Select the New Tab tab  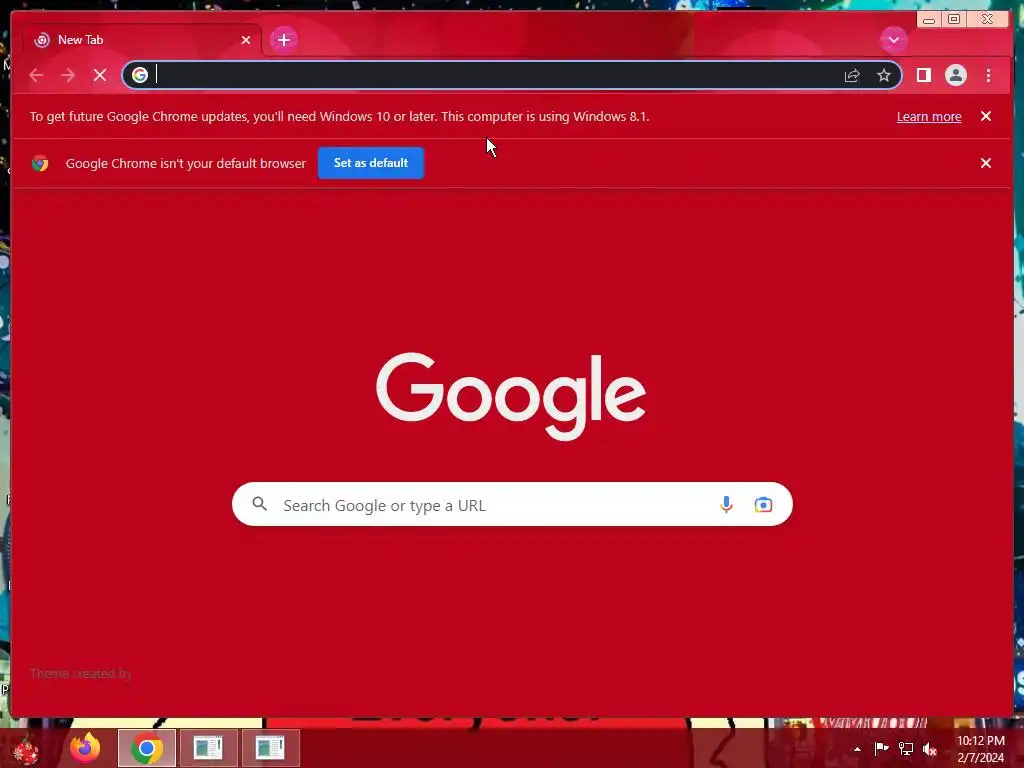(142, 40)
